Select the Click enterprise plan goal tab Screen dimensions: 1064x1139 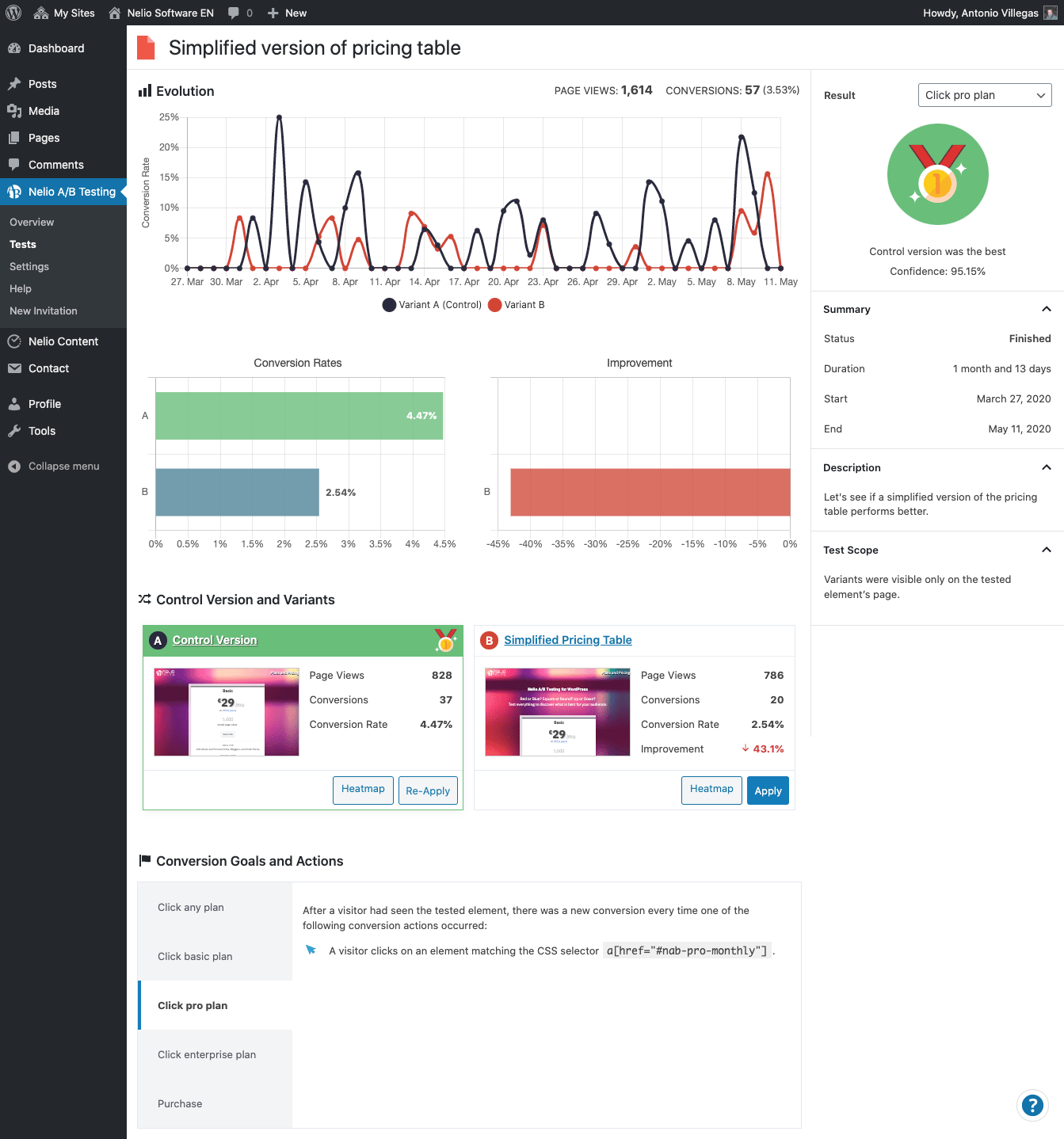tap(215, 1054)
